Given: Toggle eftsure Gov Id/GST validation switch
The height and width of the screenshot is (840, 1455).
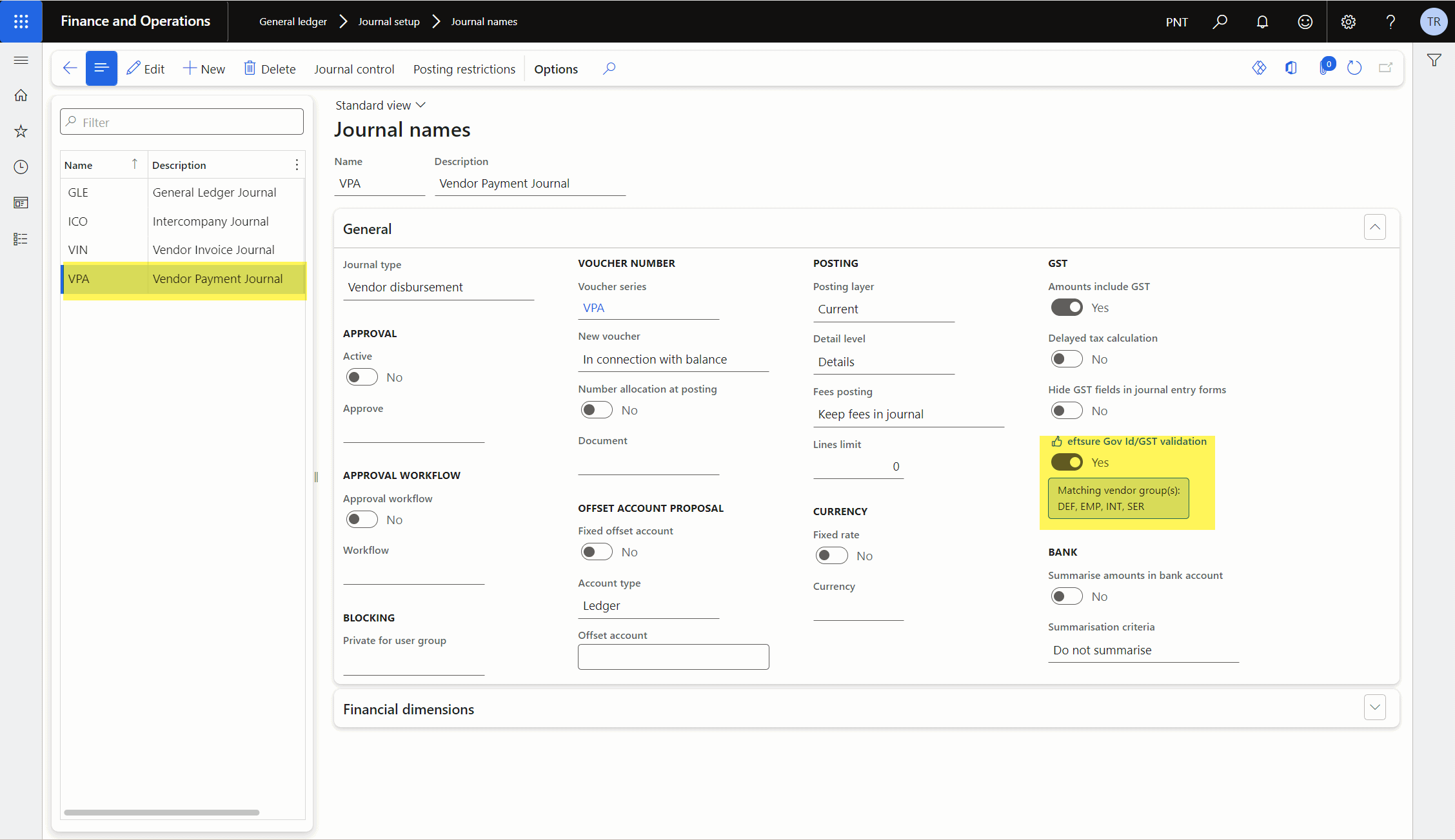Looking at the screenshot, I should [1067, 462].
